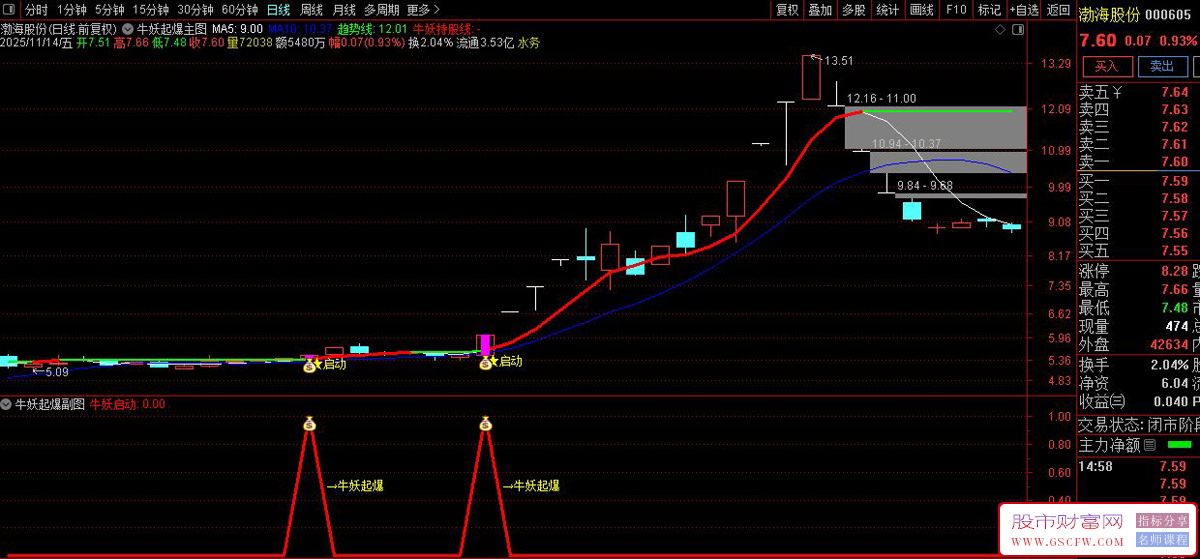
Task: Toggle side panel icon beside the diamond
Action: [1019, 30]
